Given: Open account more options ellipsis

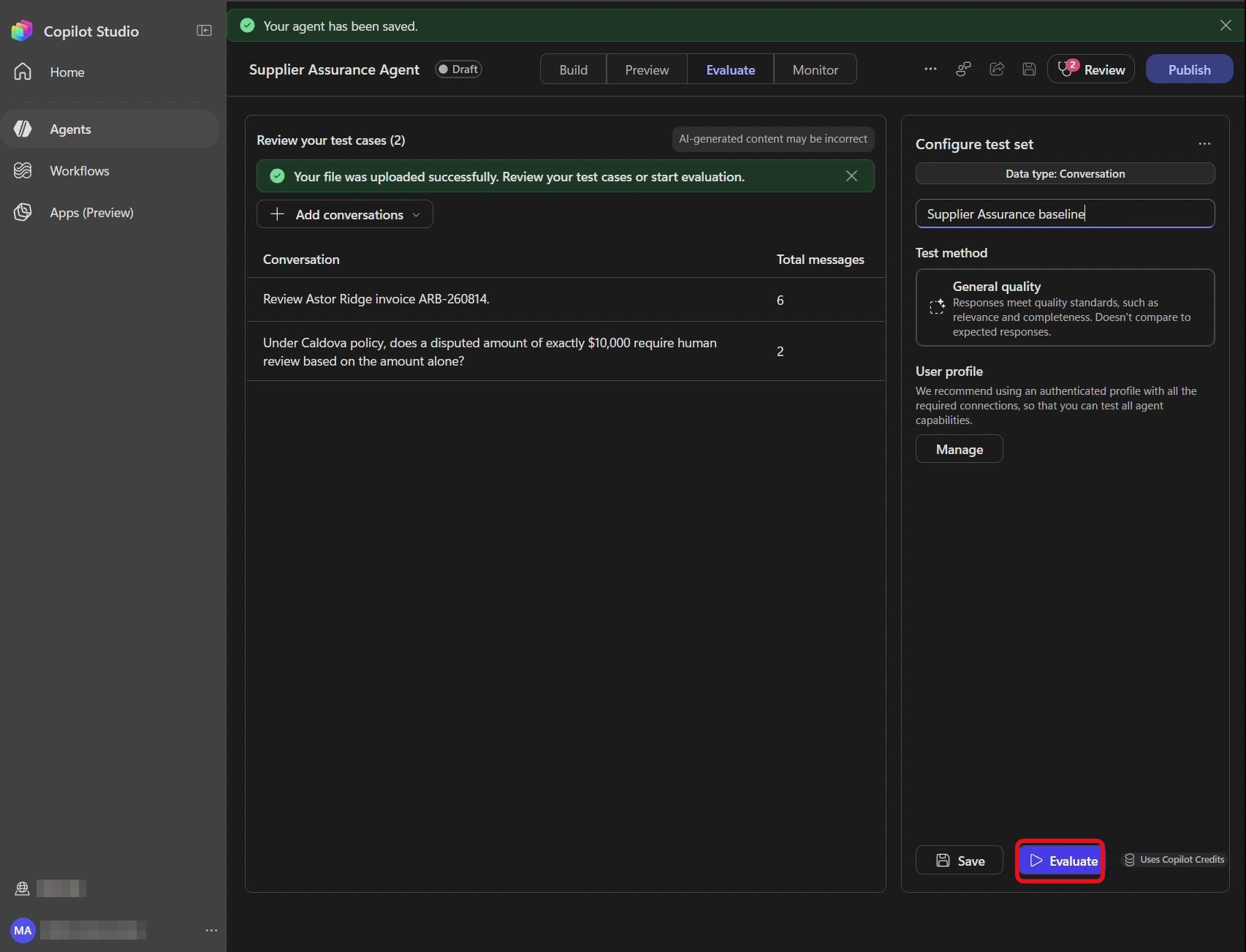Looking at the screenshot, I should [211, 930].
